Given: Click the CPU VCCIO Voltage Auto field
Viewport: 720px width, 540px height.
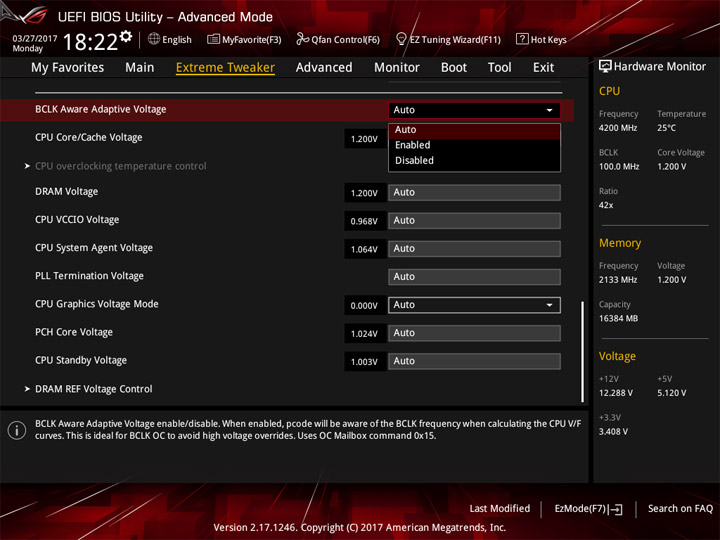Looking at the screenshot, I should tap(474, 220).
